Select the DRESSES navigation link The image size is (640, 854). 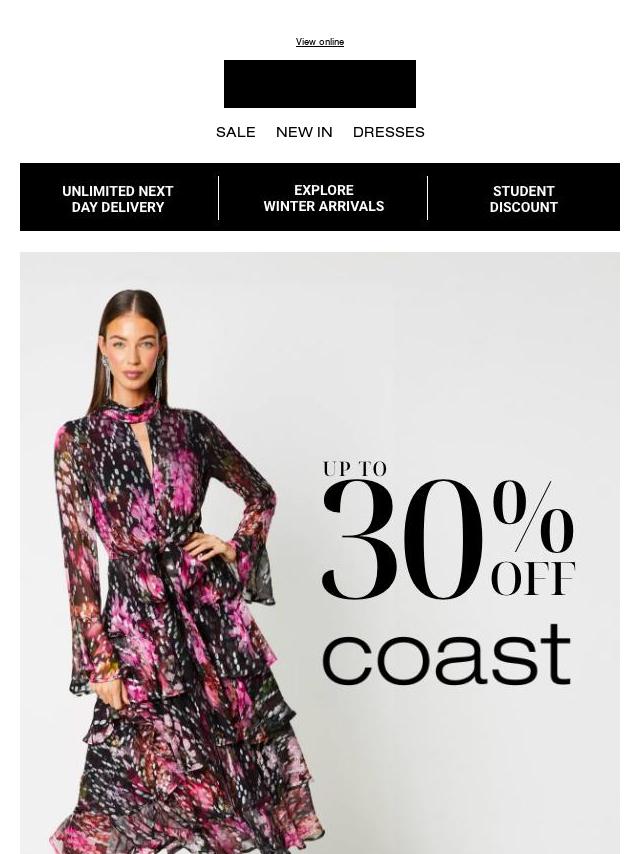tap(388, 132)
